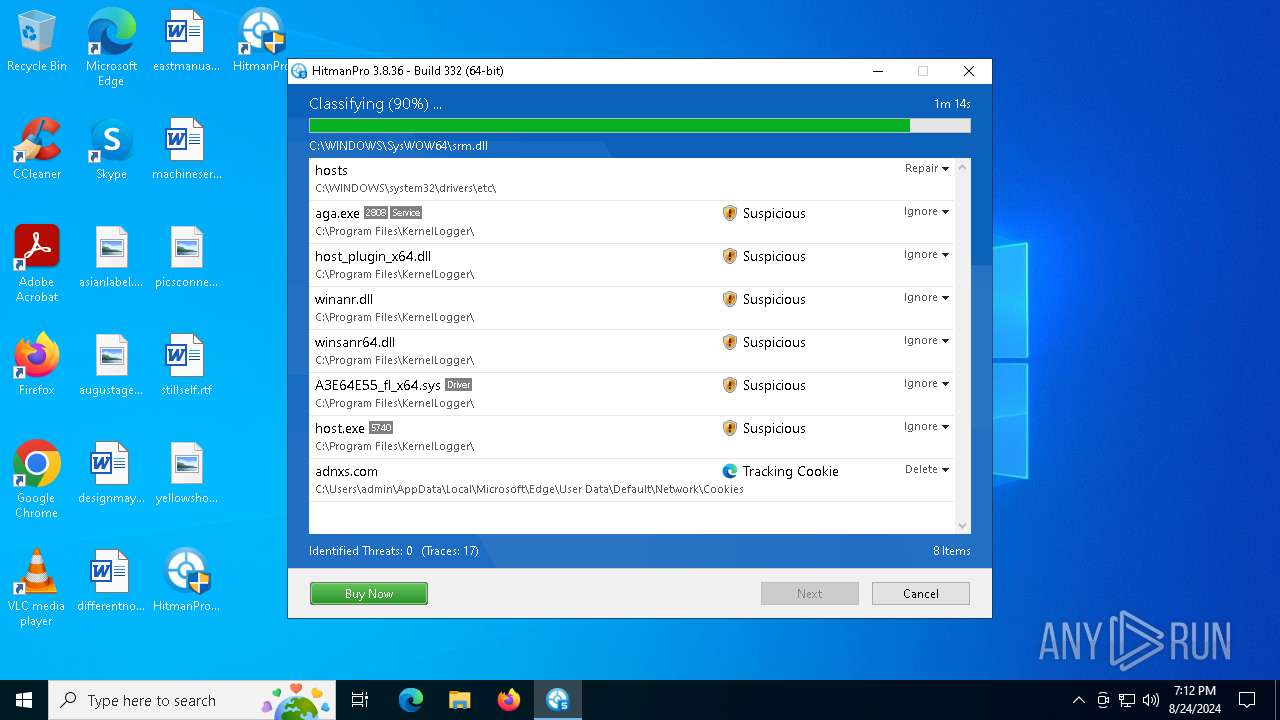Launch Microsoft Edge from the desktop

click(x=111, y=48)
